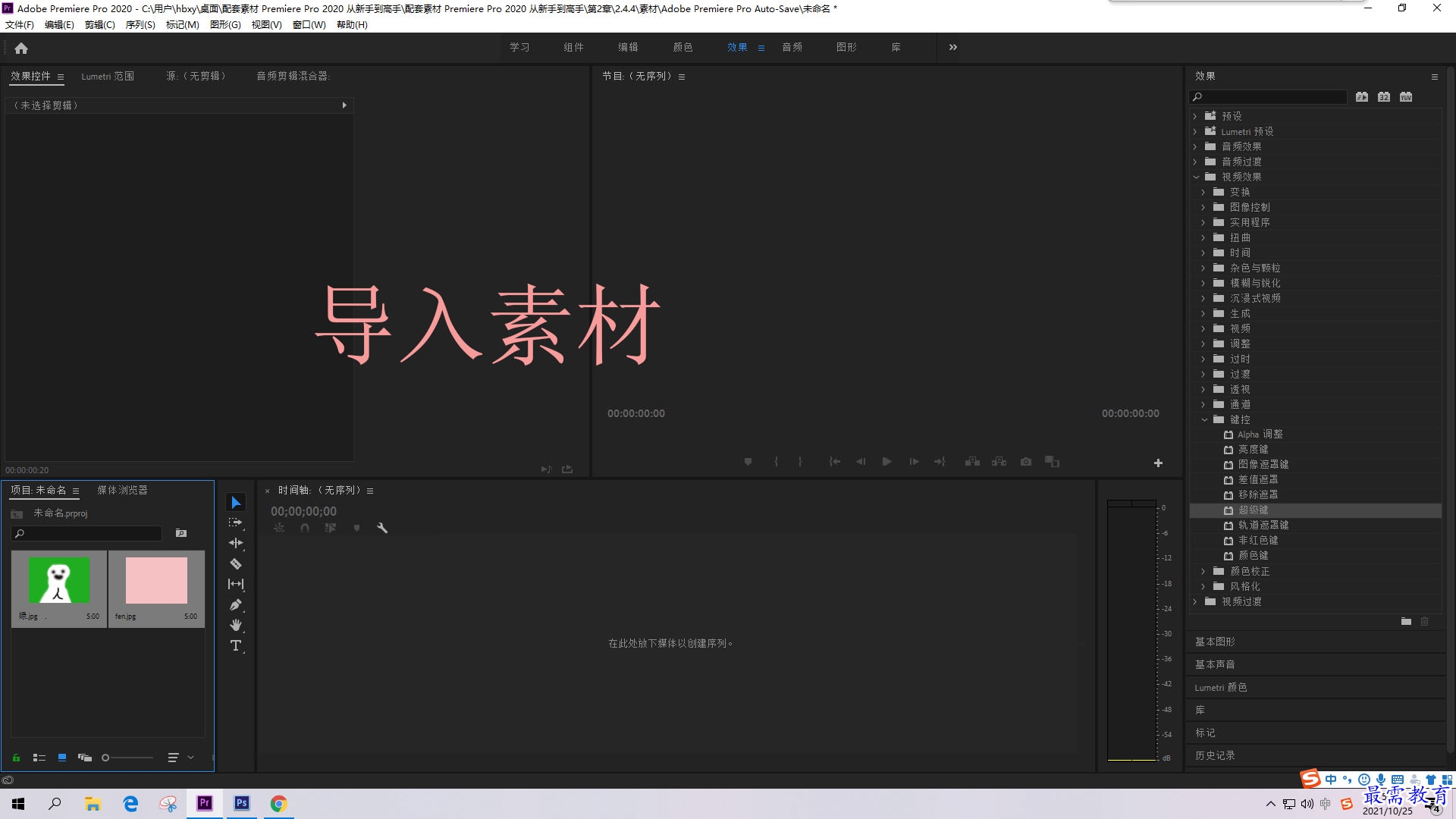Click Accelerated Effects filter icon
Image resolution: width=1456 pixels, height=819 pixels.
coord(1362,97)
